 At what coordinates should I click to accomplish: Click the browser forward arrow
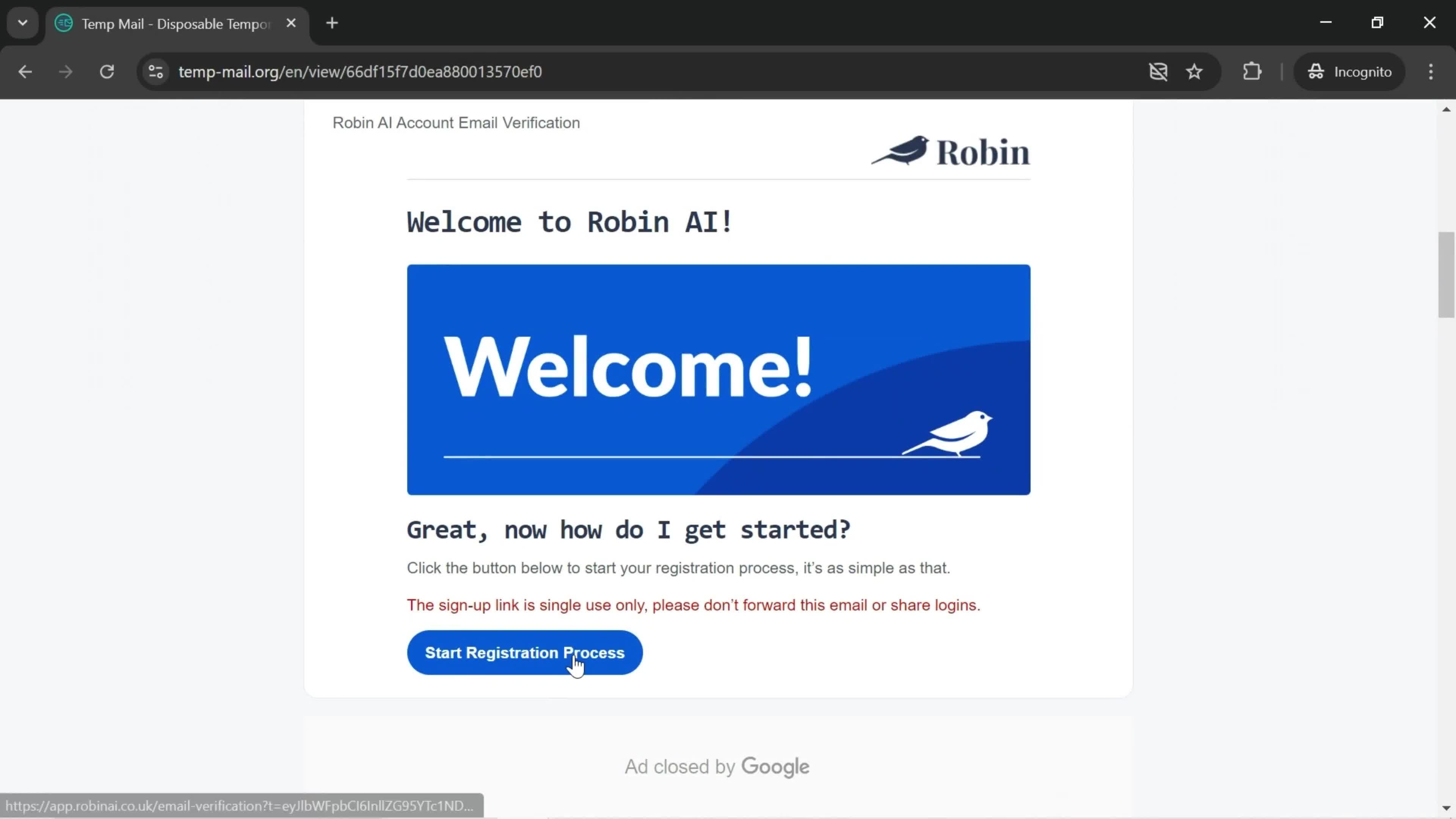click(x=66, y=72)
